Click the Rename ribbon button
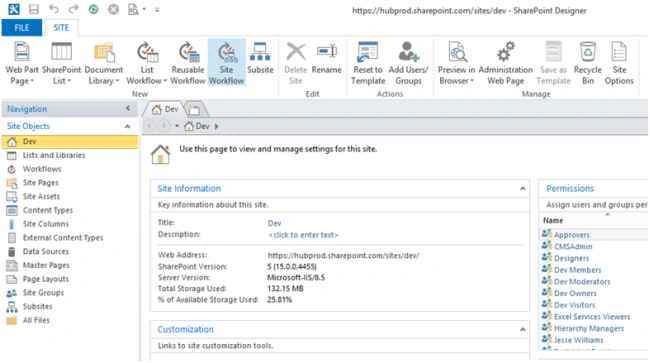The width and height of the screenshot is (650, 363). point(326,58)
